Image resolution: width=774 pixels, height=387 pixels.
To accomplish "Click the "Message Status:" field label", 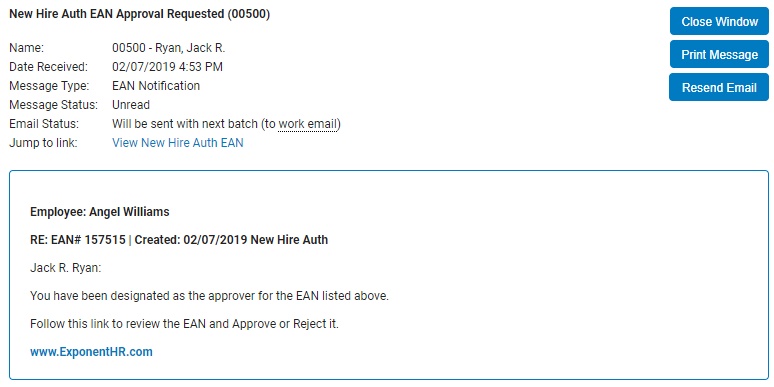I will tap(54, 105).
